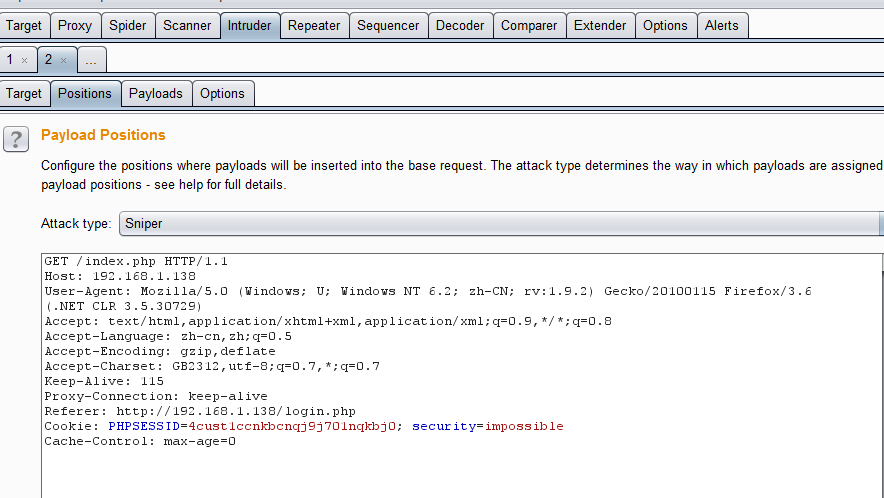Select Intruder attack tab 2

(48, 60)
